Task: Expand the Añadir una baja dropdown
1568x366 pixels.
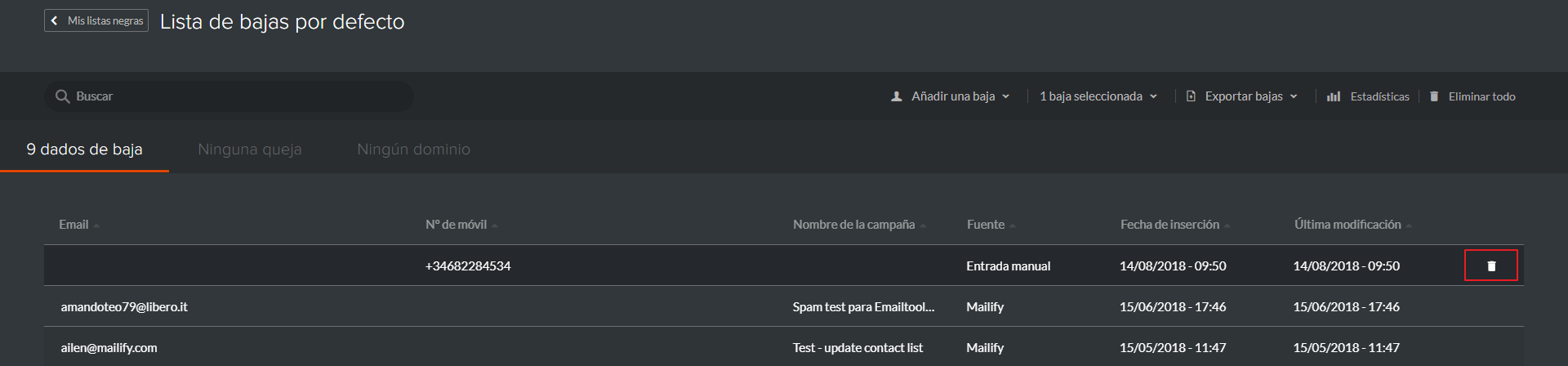Action: pos(951,96)
